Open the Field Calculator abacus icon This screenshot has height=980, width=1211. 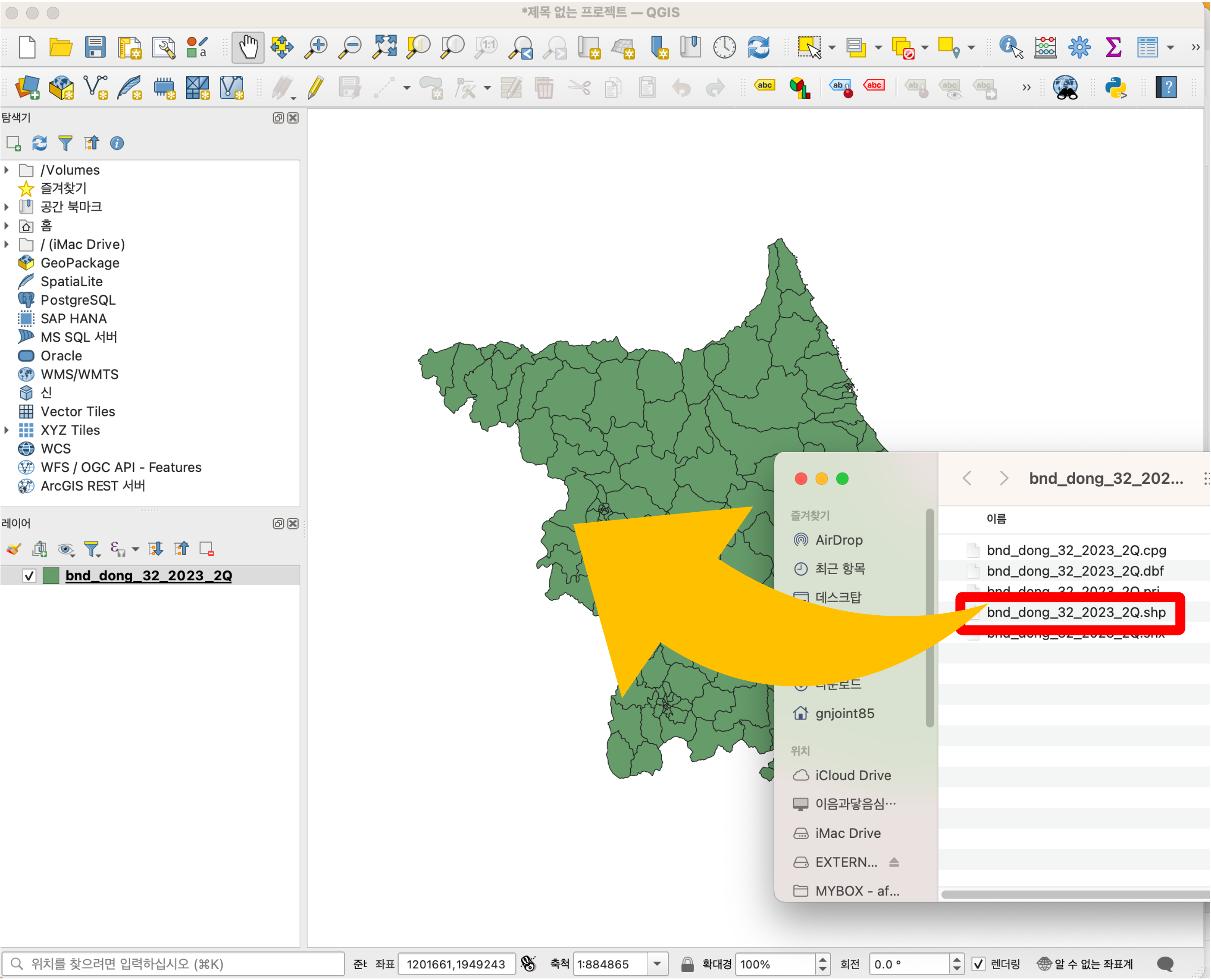point(1045,47)
